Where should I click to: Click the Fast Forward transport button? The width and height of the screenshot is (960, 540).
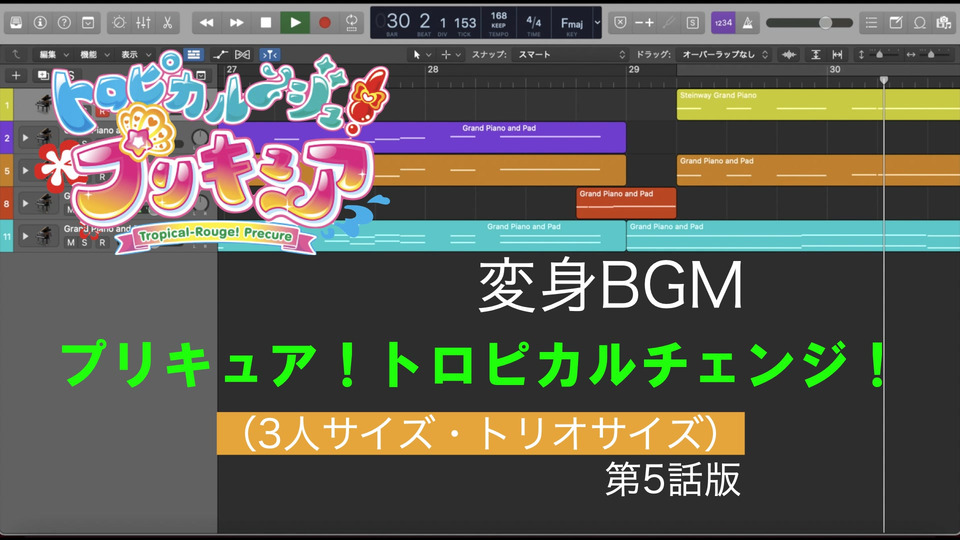click(236, 23)
